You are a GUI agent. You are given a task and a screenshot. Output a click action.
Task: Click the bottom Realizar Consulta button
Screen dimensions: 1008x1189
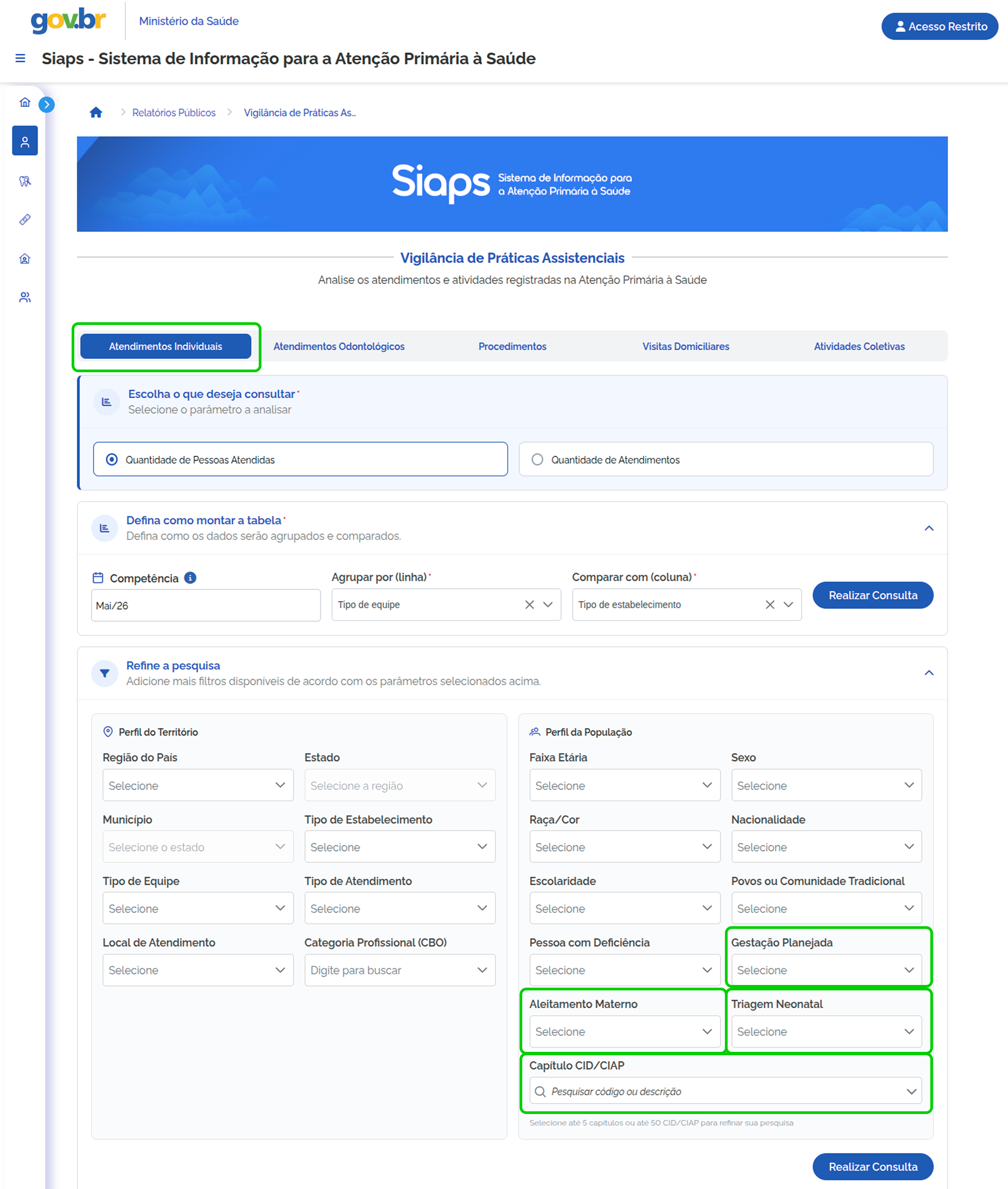[x=873, y=1167]
